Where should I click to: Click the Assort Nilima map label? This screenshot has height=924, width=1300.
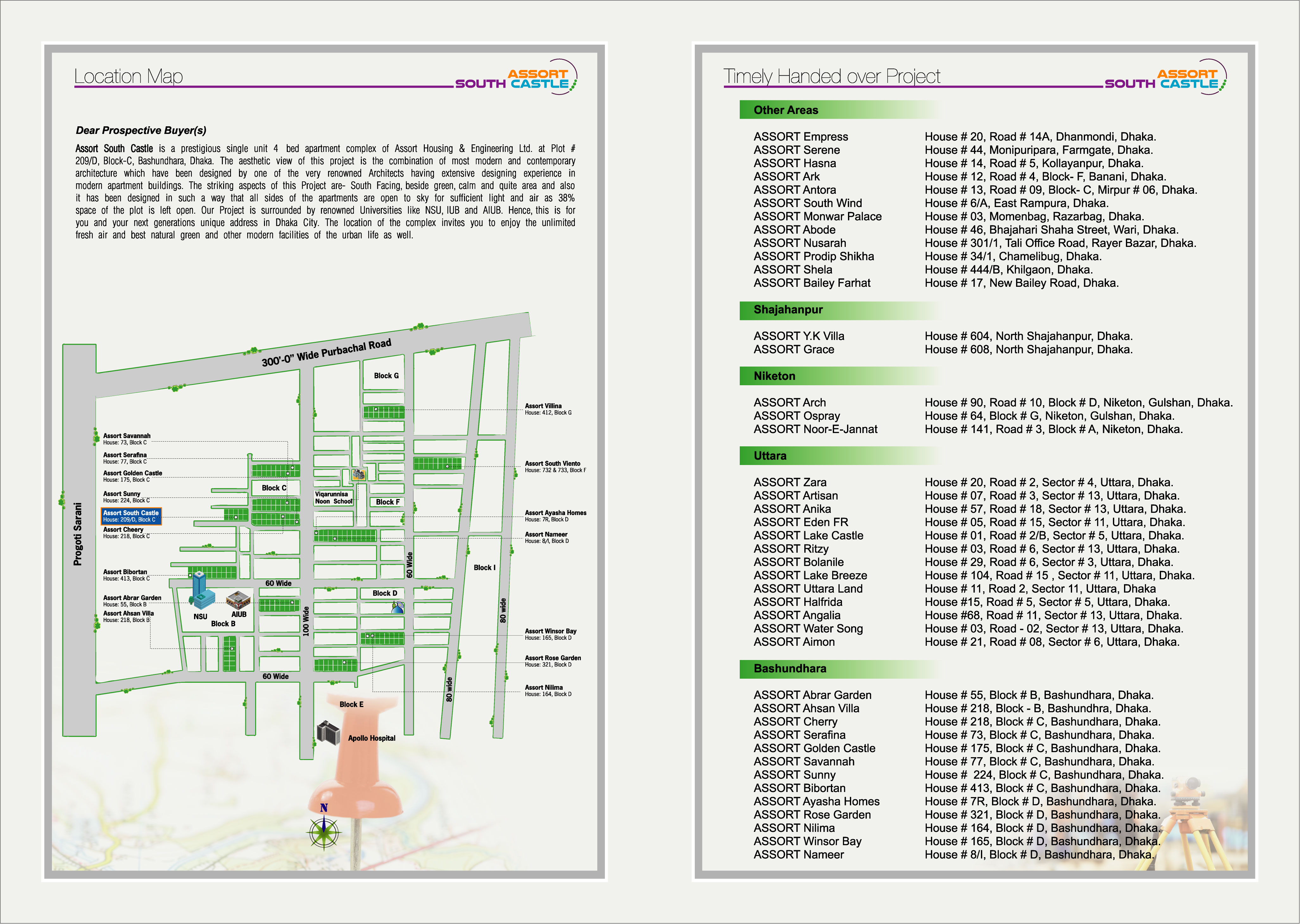click(548, 691)
